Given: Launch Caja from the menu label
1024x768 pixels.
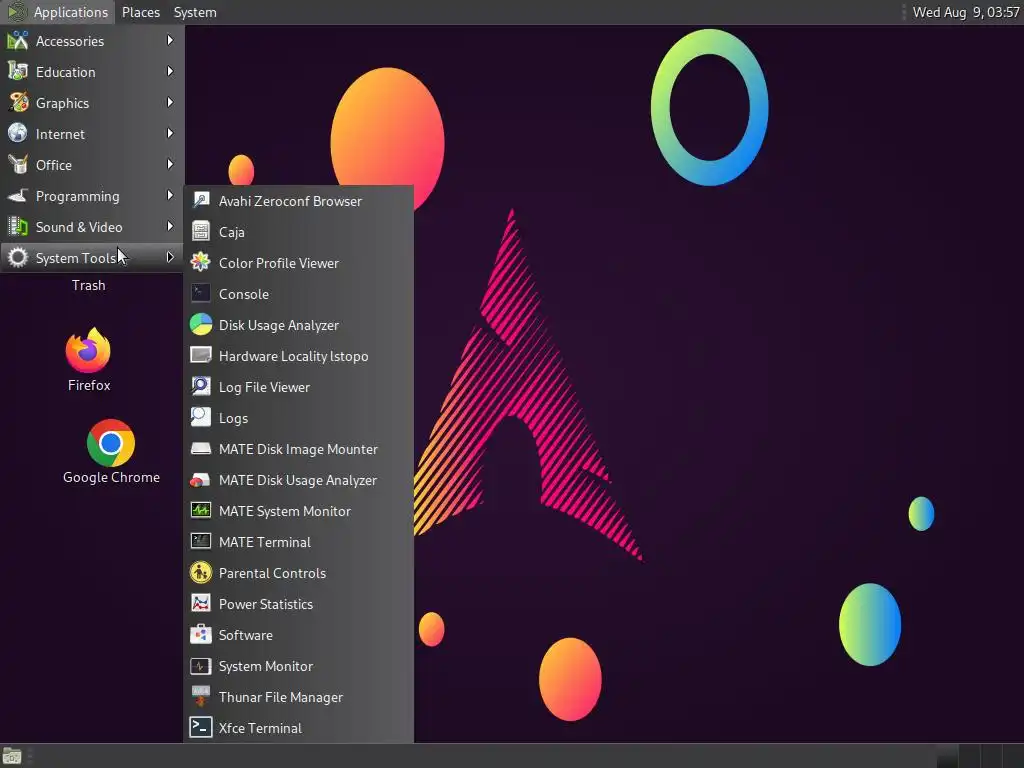Looking at the screenshot, I should pos(231,232).
